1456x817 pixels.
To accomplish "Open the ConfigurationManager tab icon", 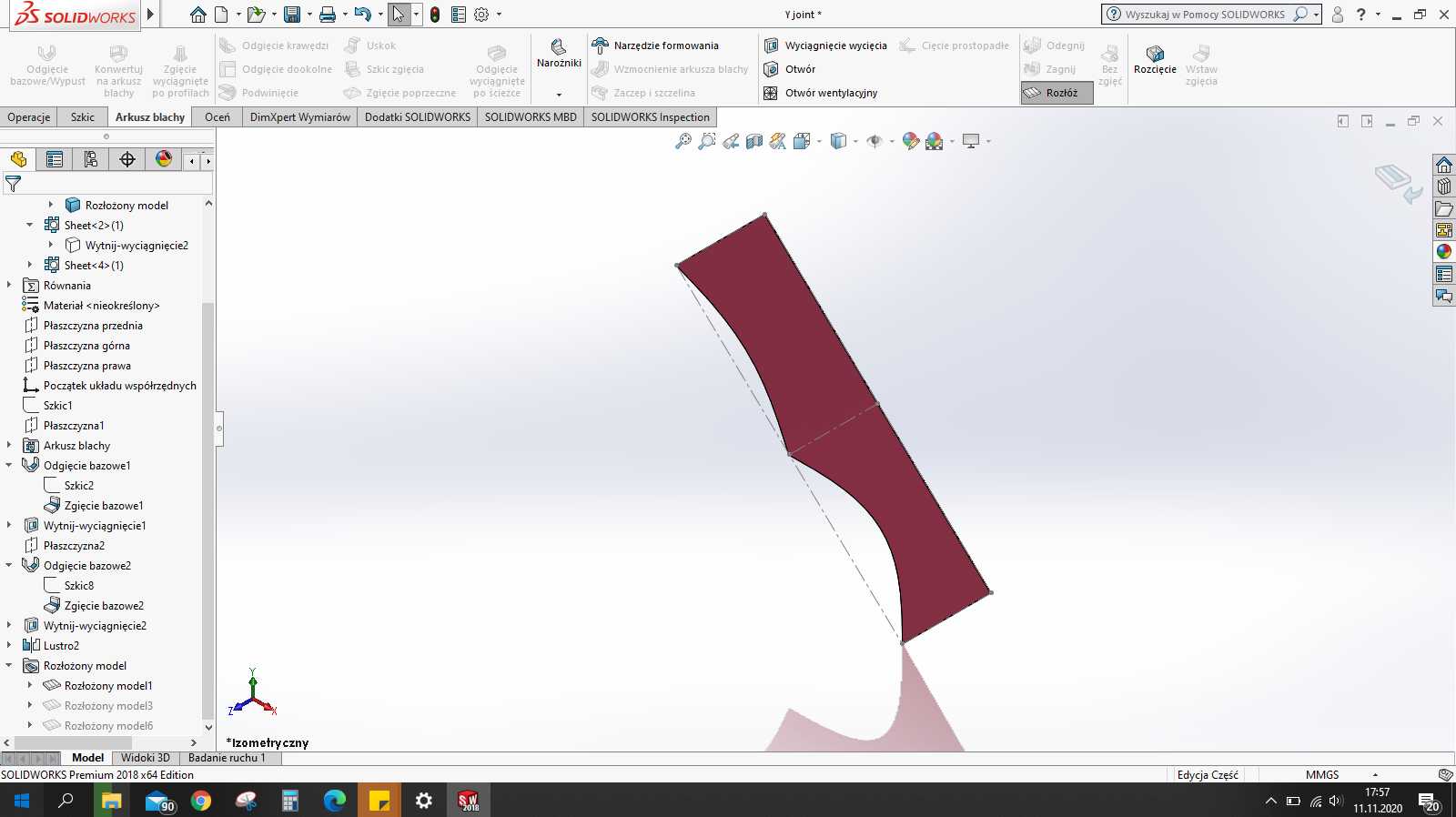I will coord(91,159).
